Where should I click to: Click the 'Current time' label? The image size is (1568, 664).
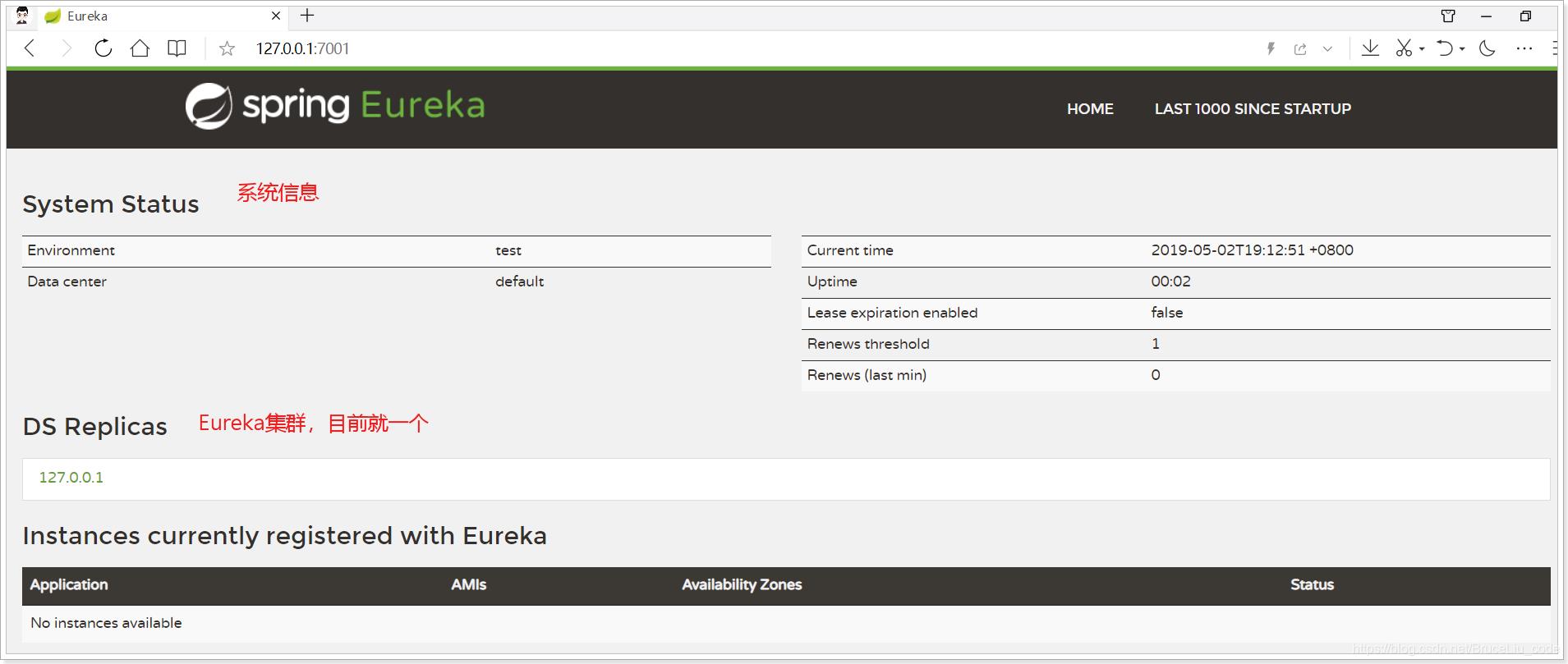click(850, 250)
